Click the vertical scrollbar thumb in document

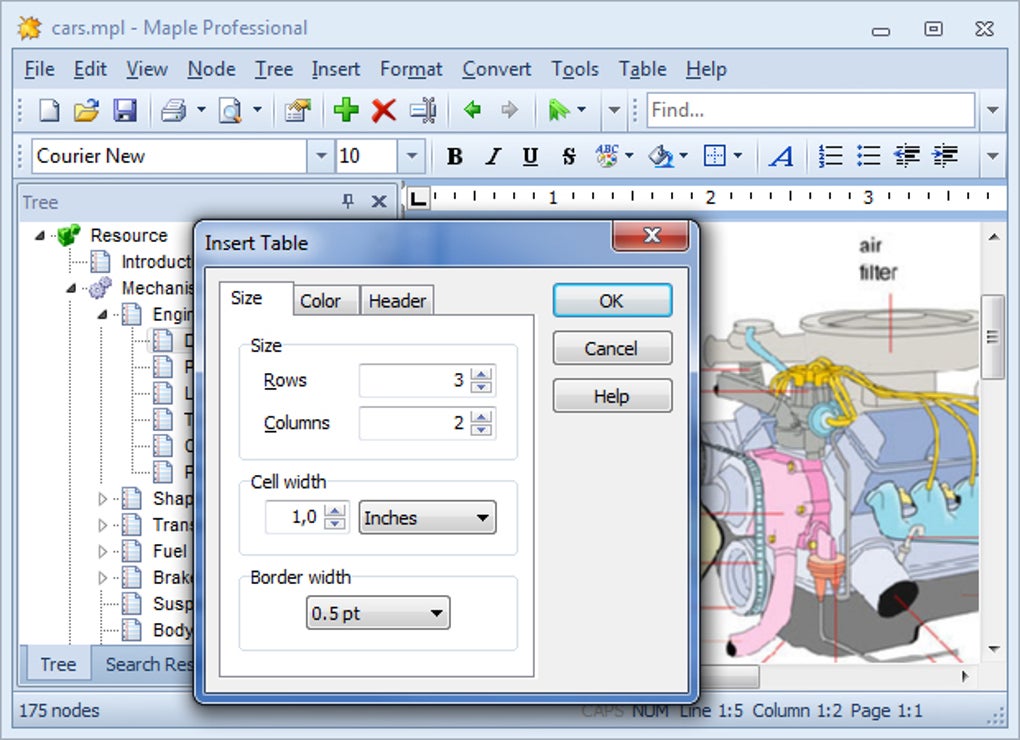(992, 336)
